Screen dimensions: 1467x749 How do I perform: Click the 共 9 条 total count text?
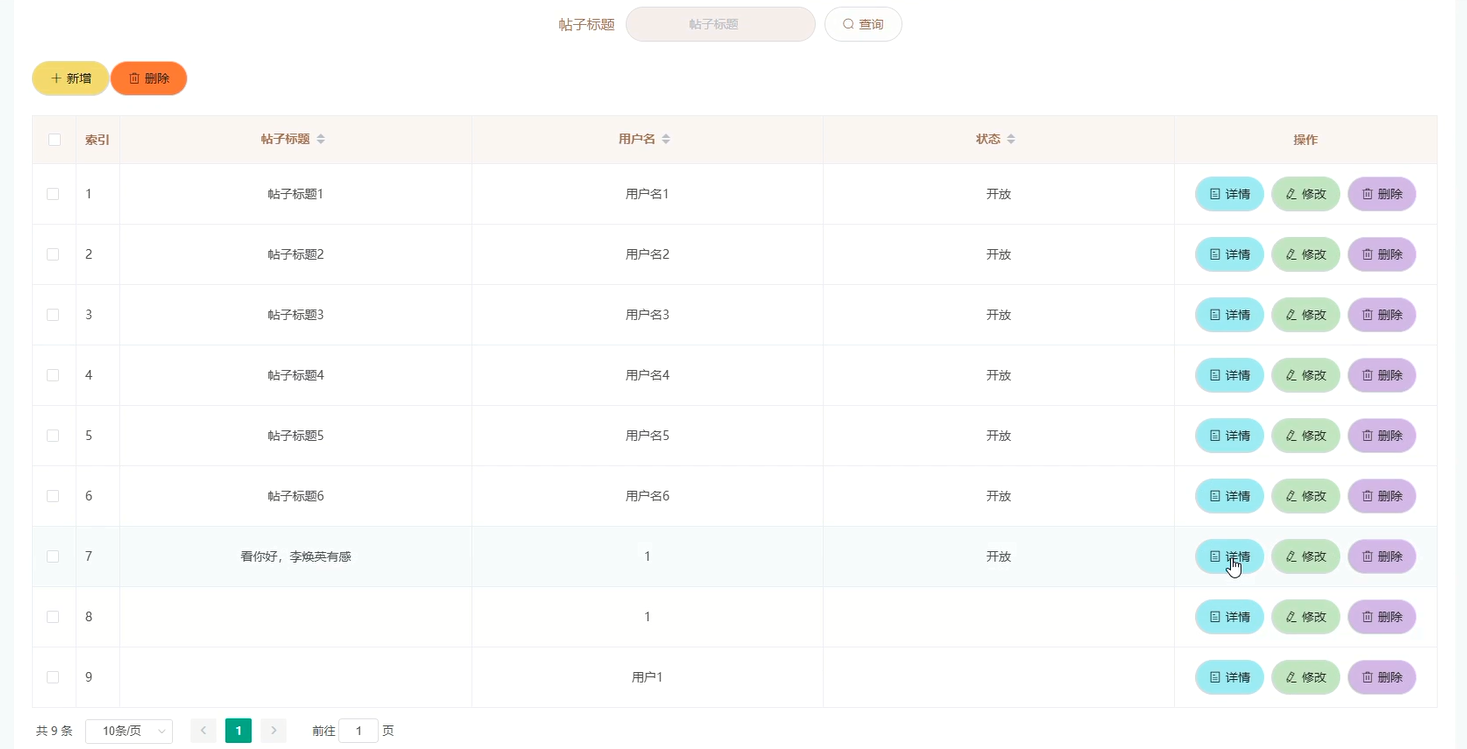(54, 731)
